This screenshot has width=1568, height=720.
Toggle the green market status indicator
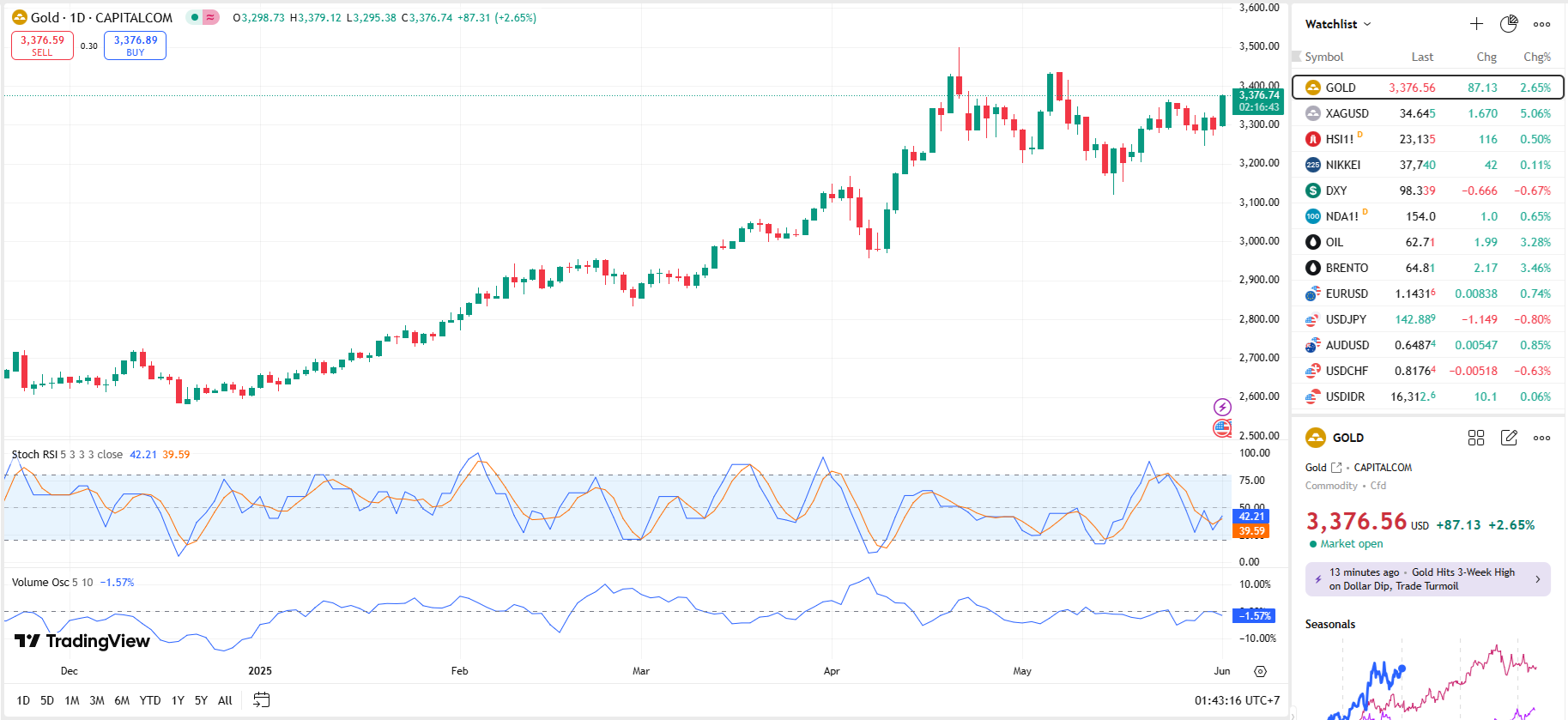tap(195, 17)
